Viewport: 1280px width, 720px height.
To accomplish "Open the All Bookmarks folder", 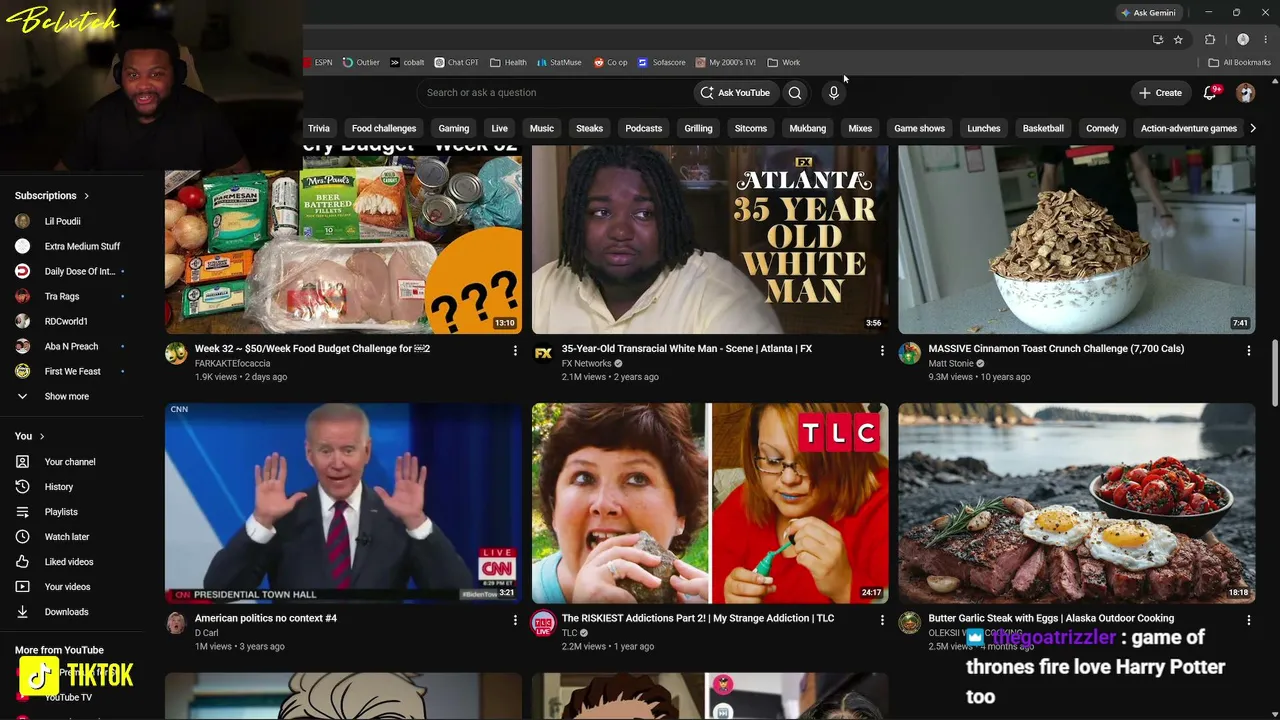I will (x=1240, y=62).
